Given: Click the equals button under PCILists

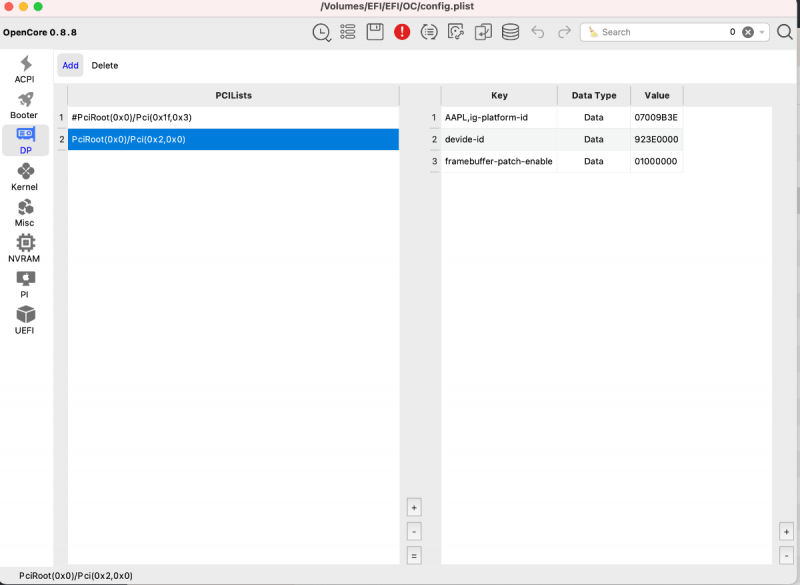Looking at the screenshot, I should click(414, 555).
